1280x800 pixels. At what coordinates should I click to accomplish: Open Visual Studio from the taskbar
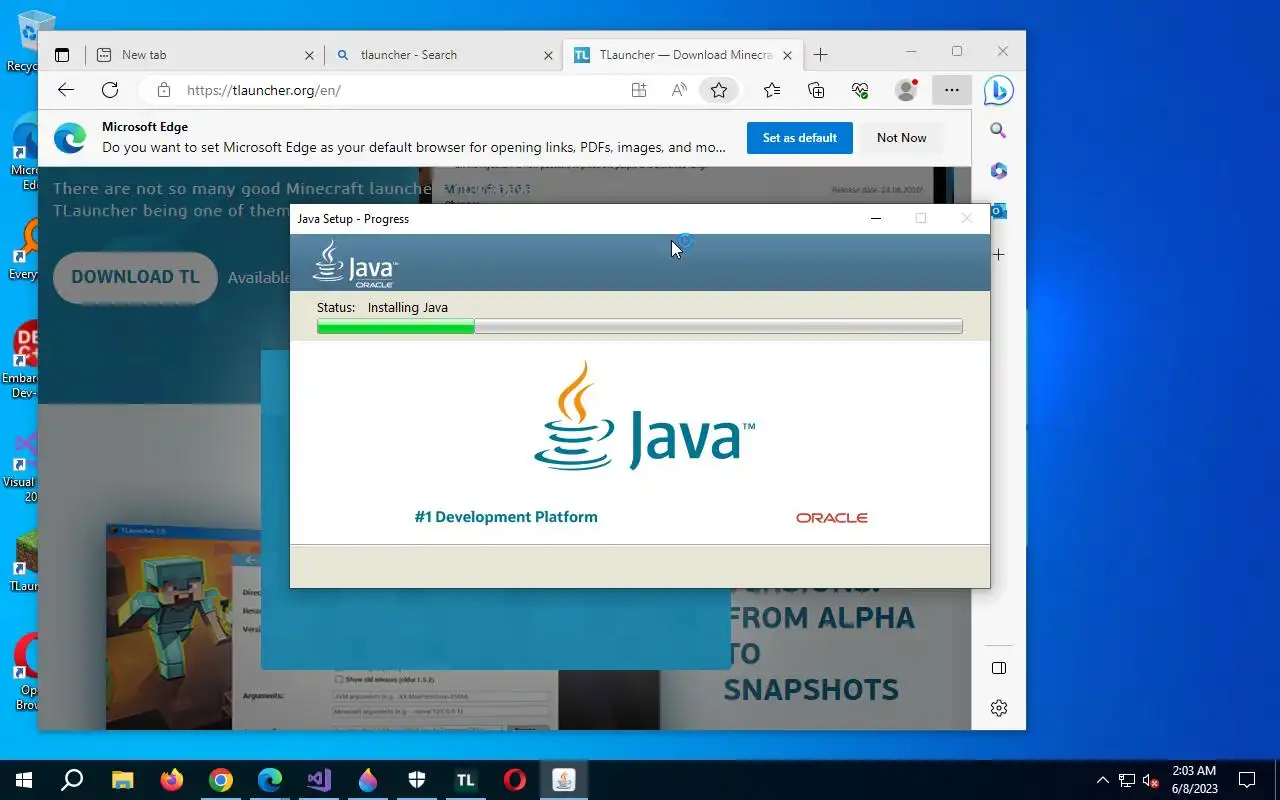pyautogui.click(x=319, y=780)
